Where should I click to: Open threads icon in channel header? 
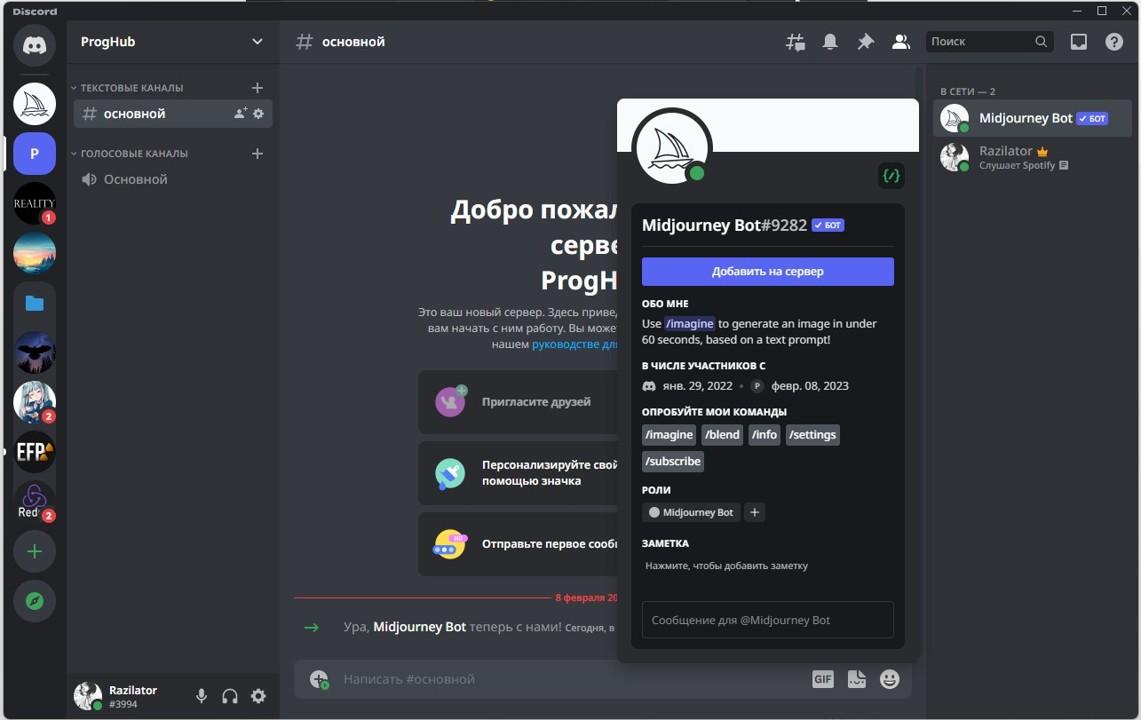click(795, 41)
